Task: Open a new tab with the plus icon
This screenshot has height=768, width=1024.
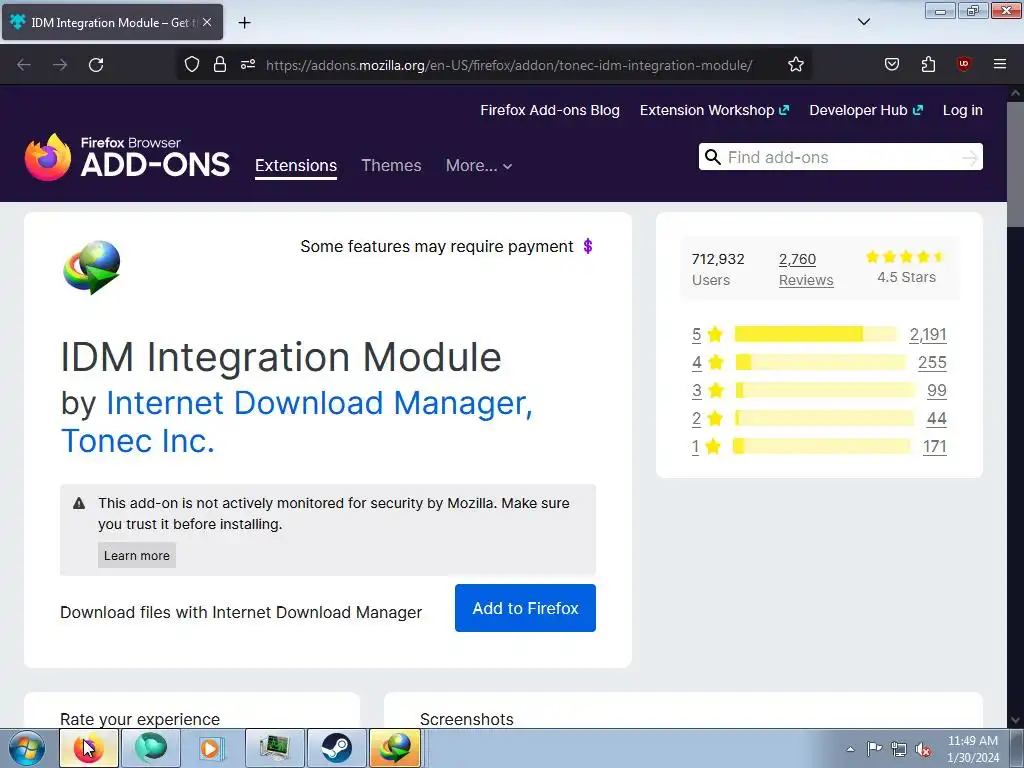Action: (x=244, y=23)
